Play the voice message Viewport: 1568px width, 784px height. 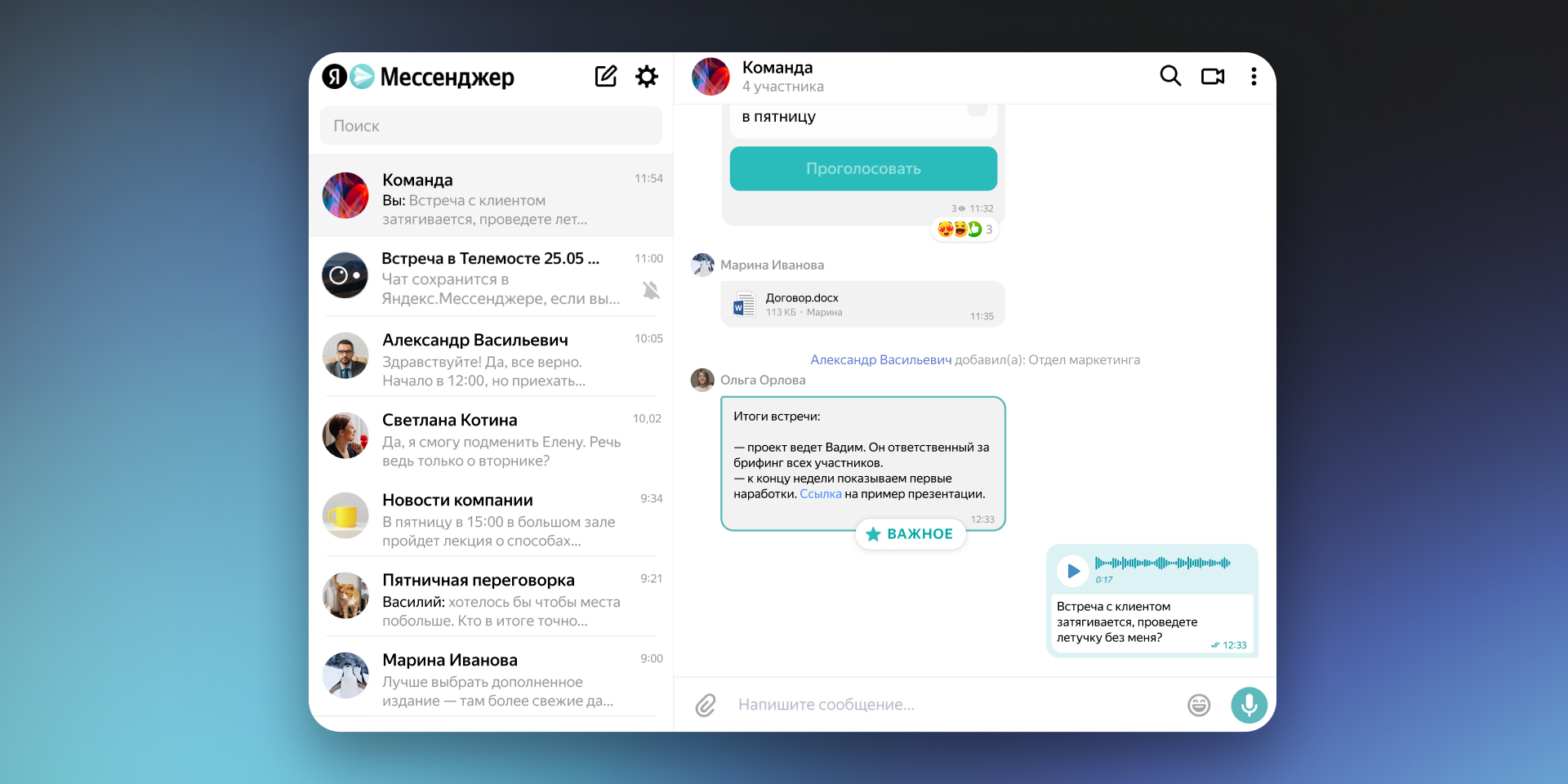click(1072, 571)
